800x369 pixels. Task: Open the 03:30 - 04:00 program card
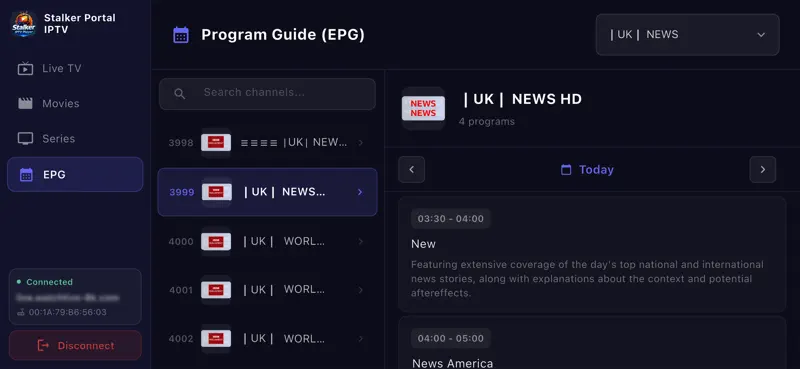click(592, 254)
